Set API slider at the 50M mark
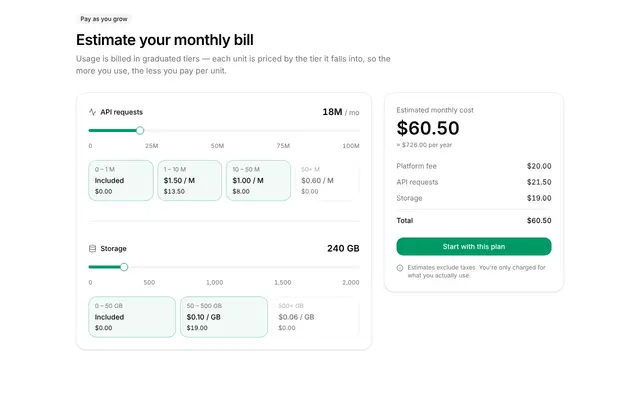 tap(224, 131)
